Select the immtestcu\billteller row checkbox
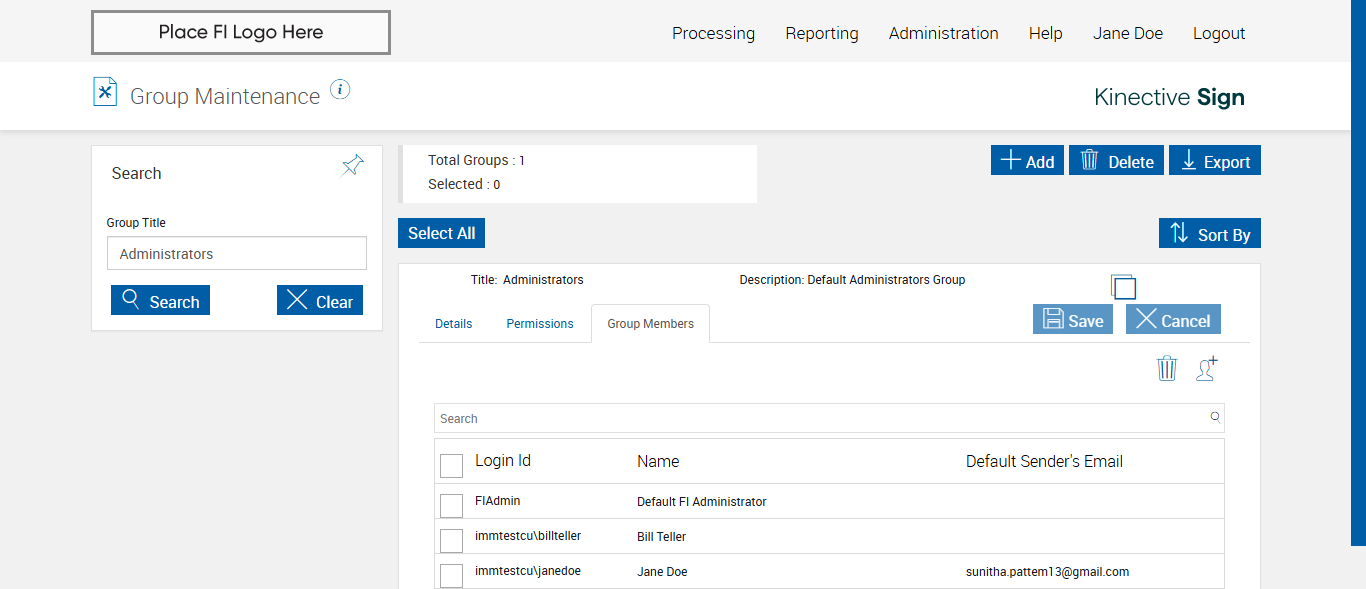 click(452, 540)
